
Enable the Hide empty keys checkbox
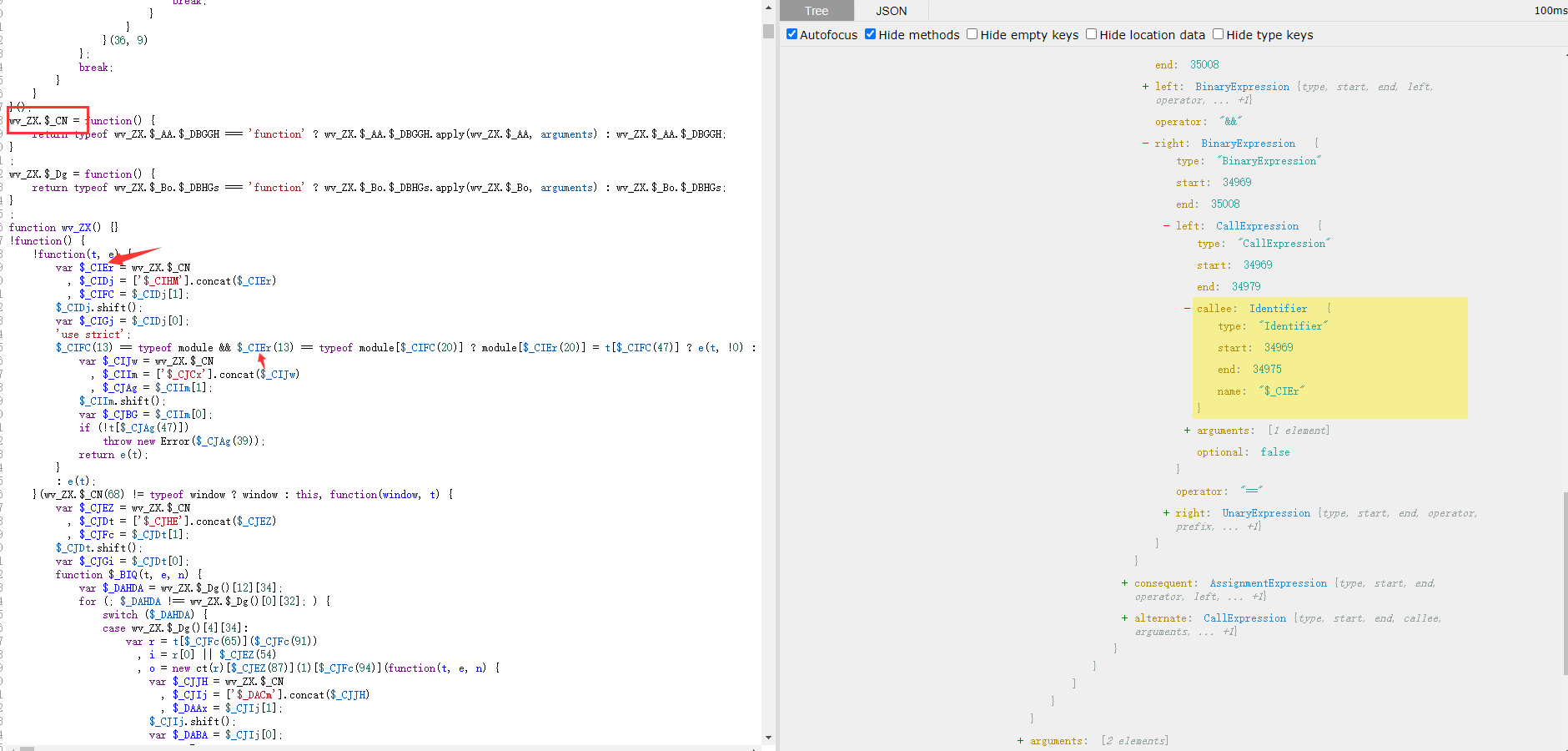point(972,34)
